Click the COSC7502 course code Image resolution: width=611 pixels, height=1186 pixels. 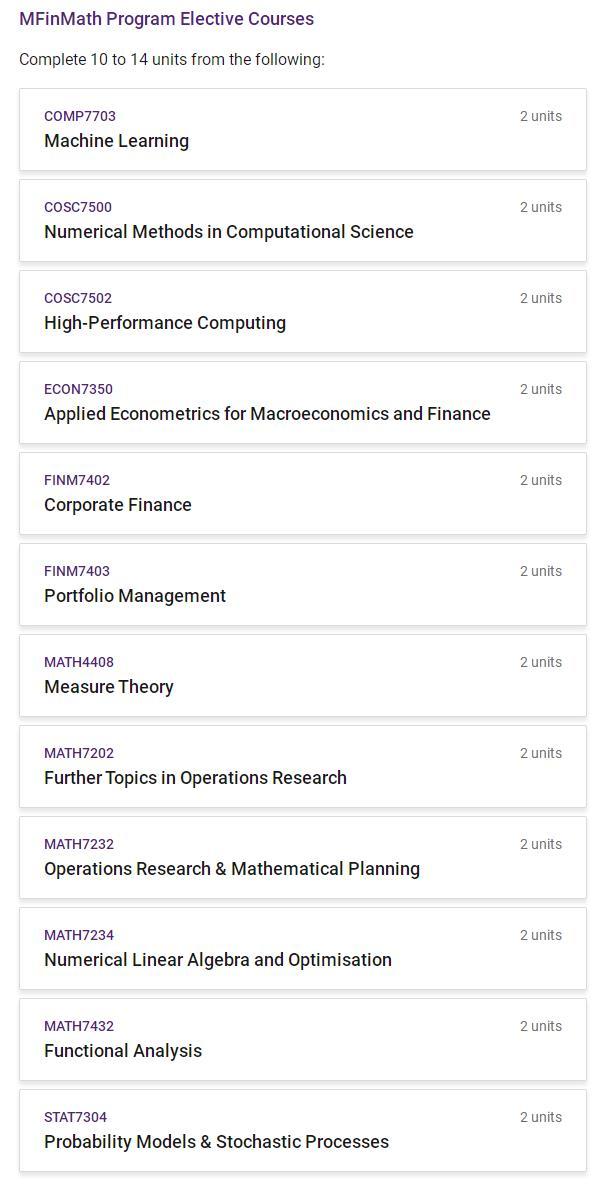point(78,298)
